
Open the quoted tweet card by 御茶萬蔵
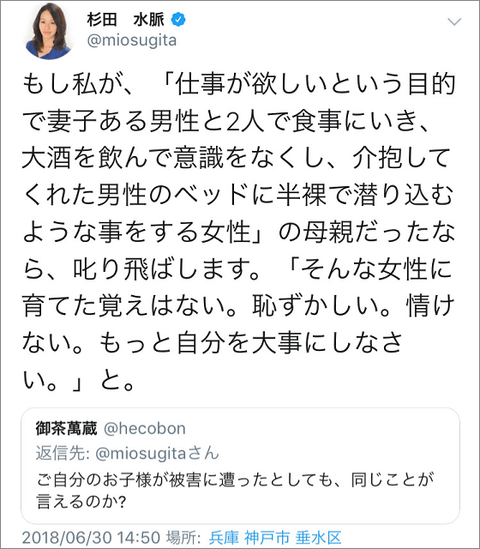240,465
